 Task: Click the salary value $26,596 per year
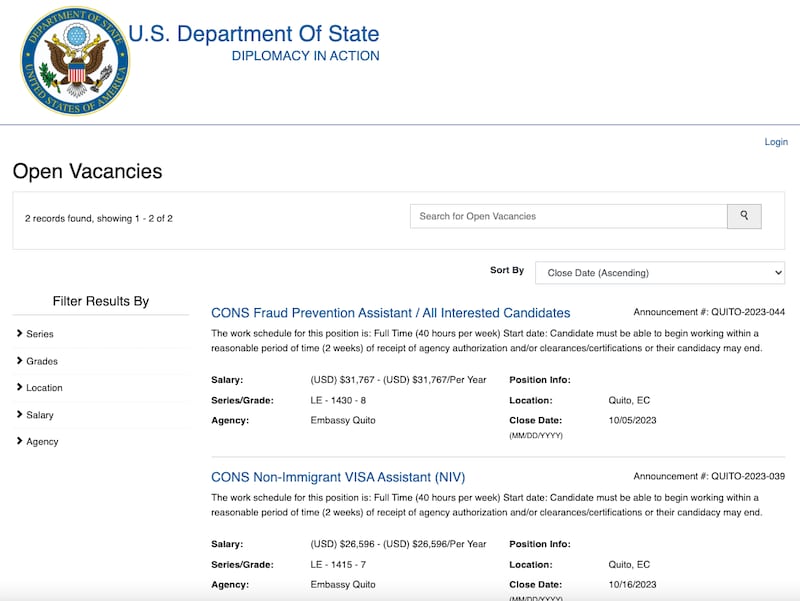click(x=398, y=544)
